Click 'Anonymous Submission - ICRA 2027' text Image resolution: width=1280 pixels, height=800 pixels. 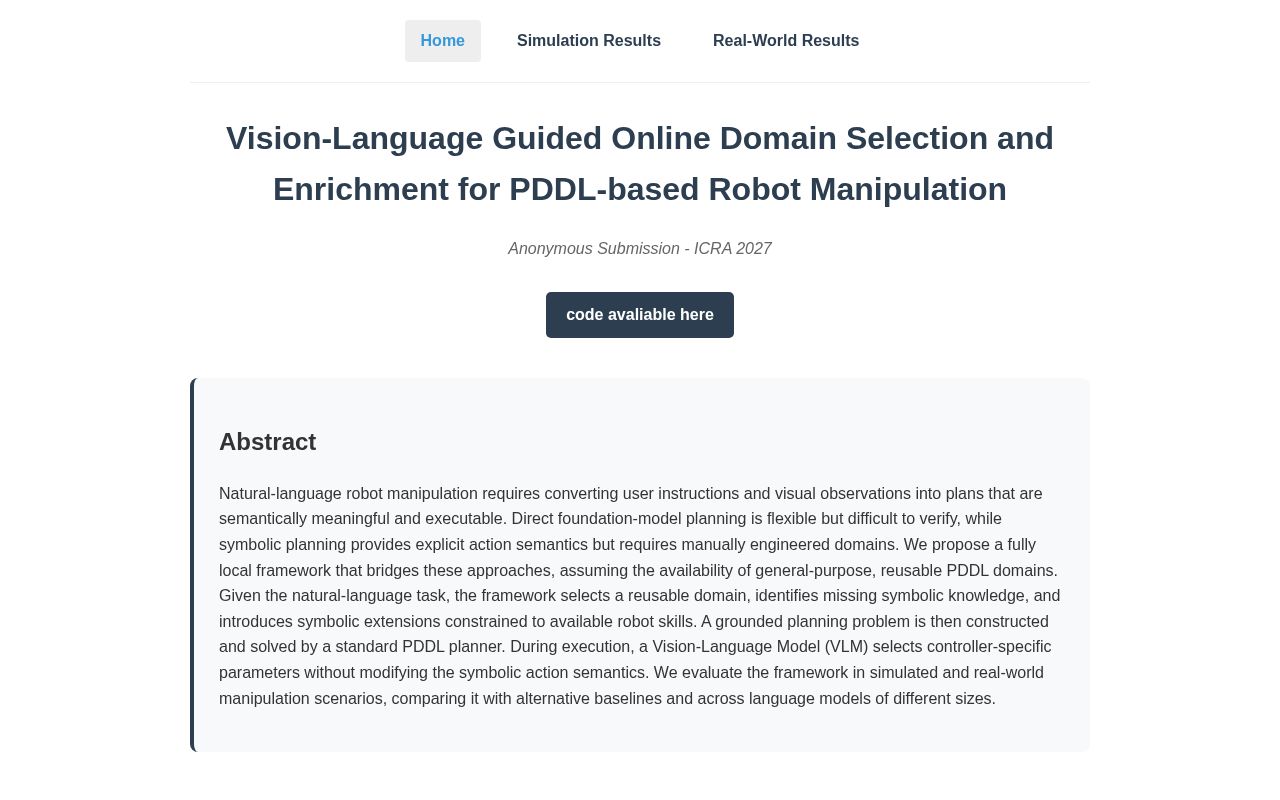pyautogui.click(x=640, y=249)
